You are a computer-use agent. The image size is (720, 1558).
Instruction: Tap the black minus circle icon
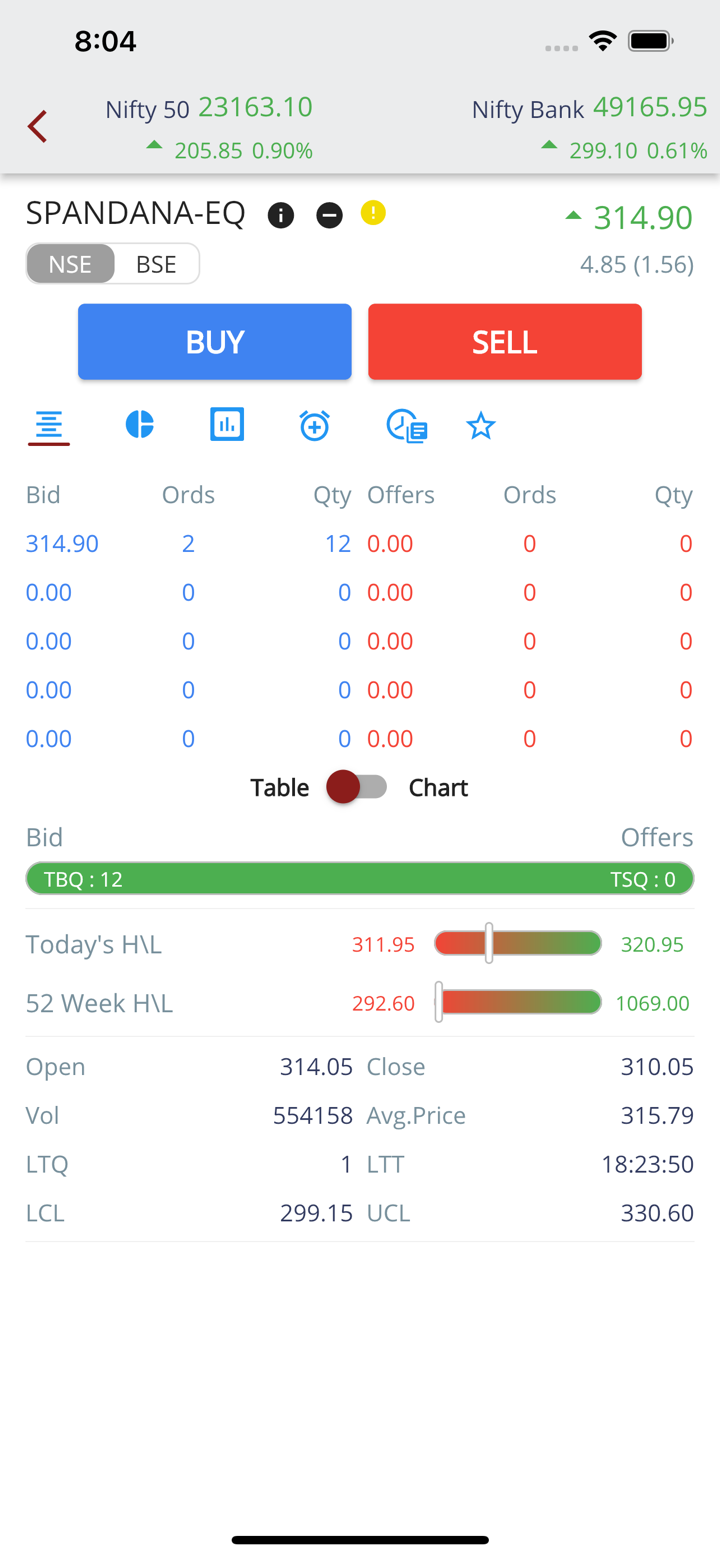click(329, 215)
